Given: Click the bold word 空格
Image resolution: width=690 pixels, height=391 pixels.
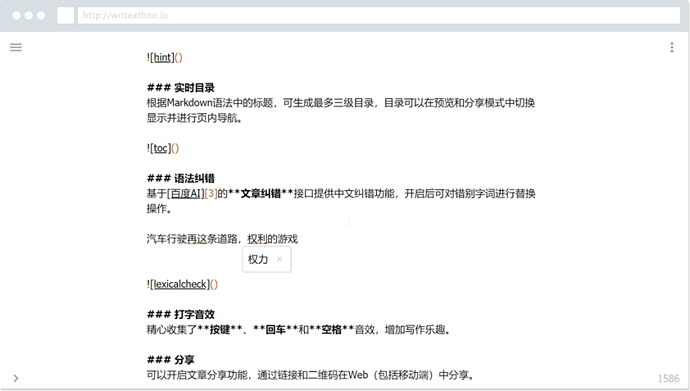Looking at the screenshot, I should click(x=332, y=329).
